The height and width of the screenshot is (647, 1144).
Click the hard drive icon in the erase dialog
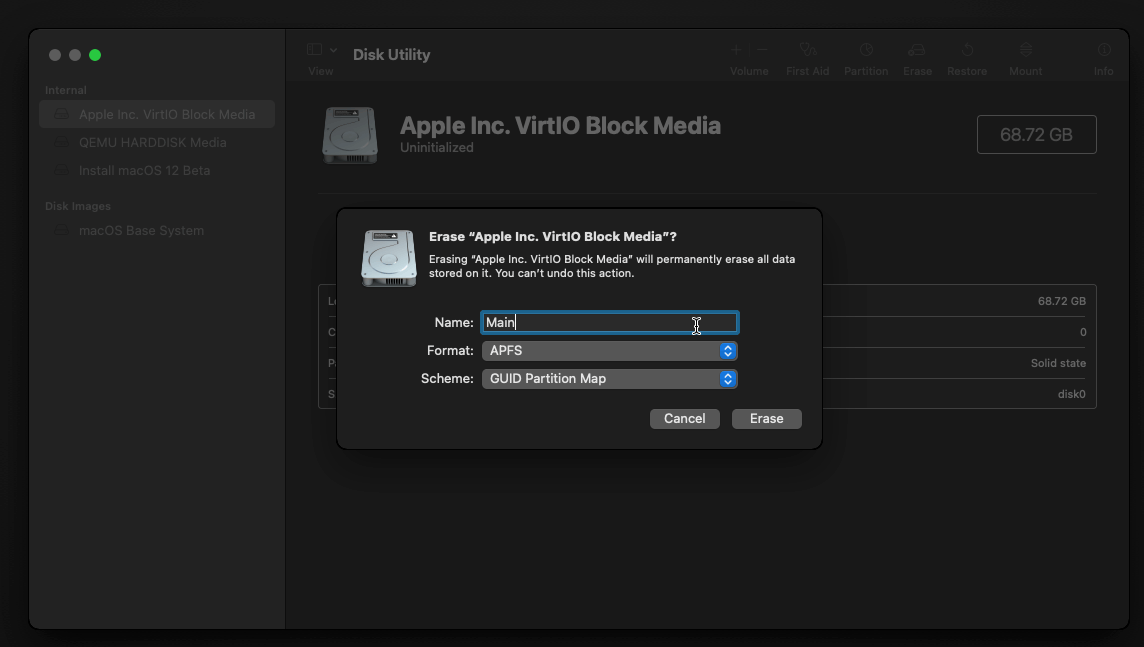point(389,258)
